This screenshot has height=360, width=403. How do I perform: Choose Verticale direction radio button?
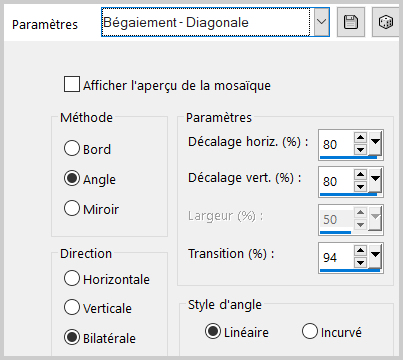(72, 307)
